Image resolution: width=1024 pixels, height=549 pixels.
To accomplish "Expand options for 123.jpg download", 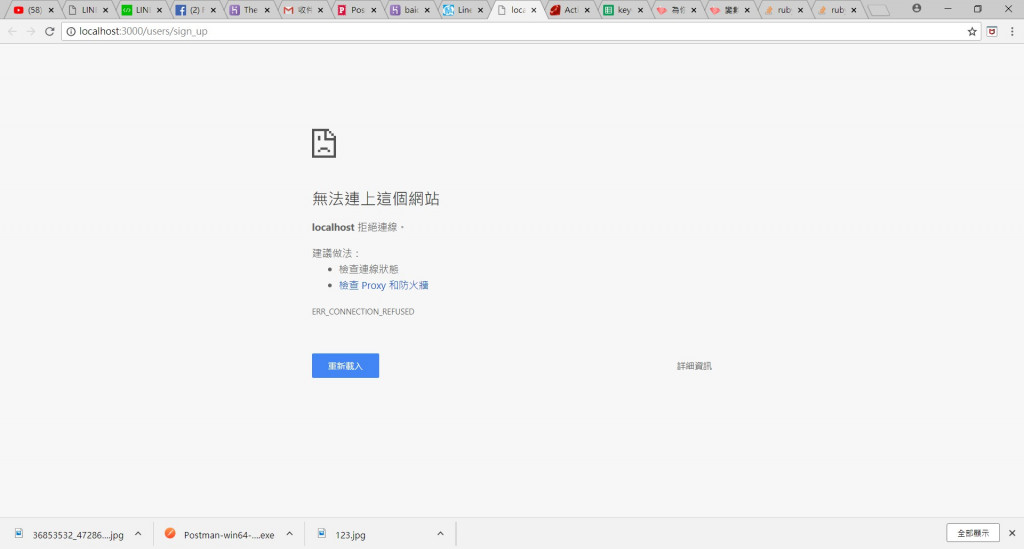I will pos(440,534).
